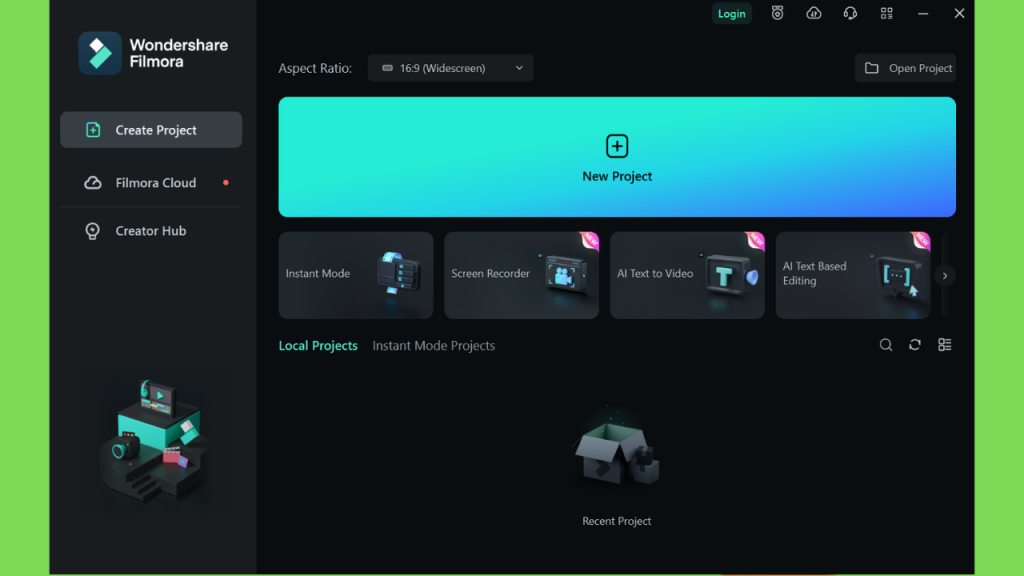Click the Create Project file-plus icon
The image size is (1024, 576).
click(93, 129)
